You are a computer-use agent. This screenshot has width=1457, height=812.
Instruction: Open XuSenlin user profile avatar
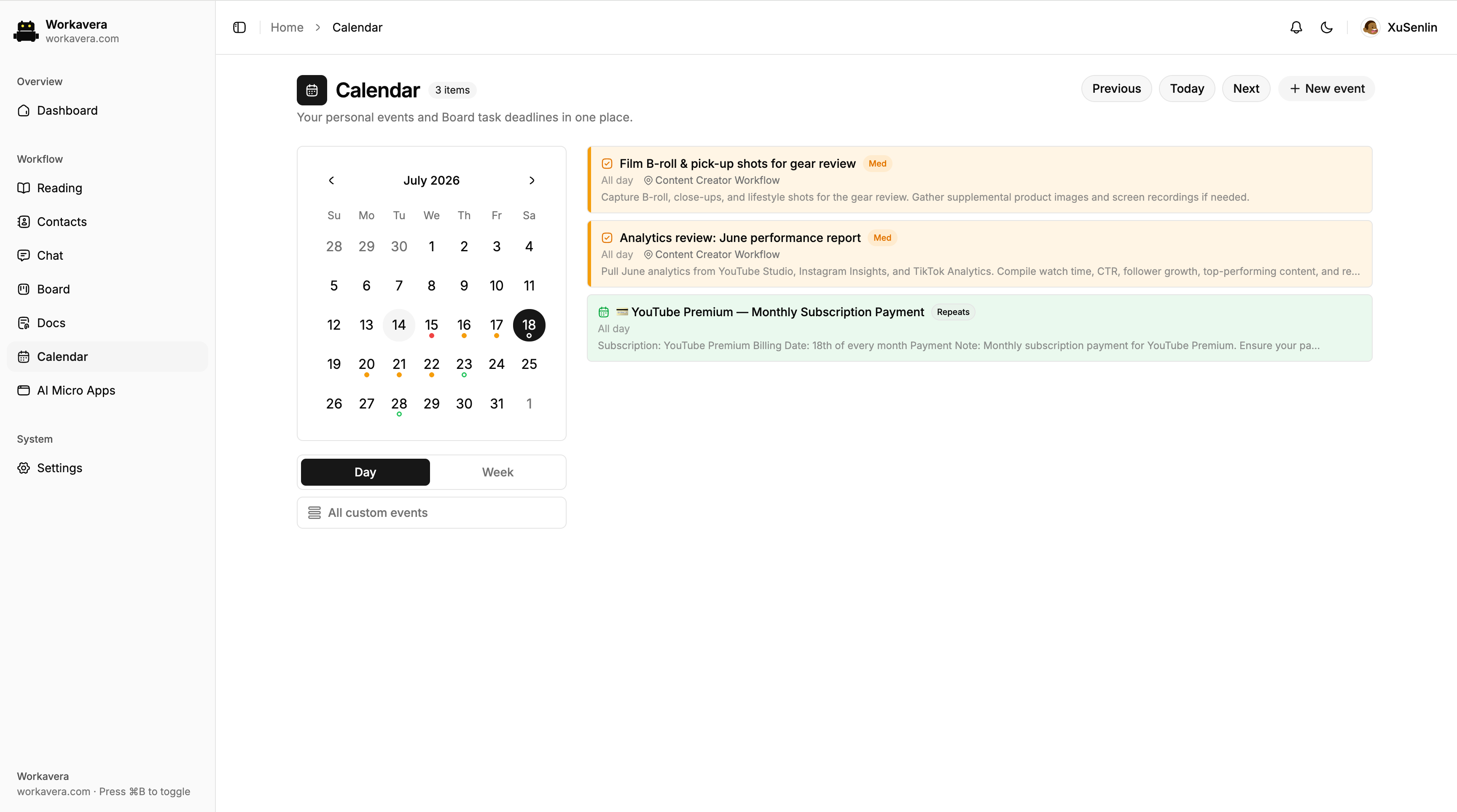[1370, 27]
